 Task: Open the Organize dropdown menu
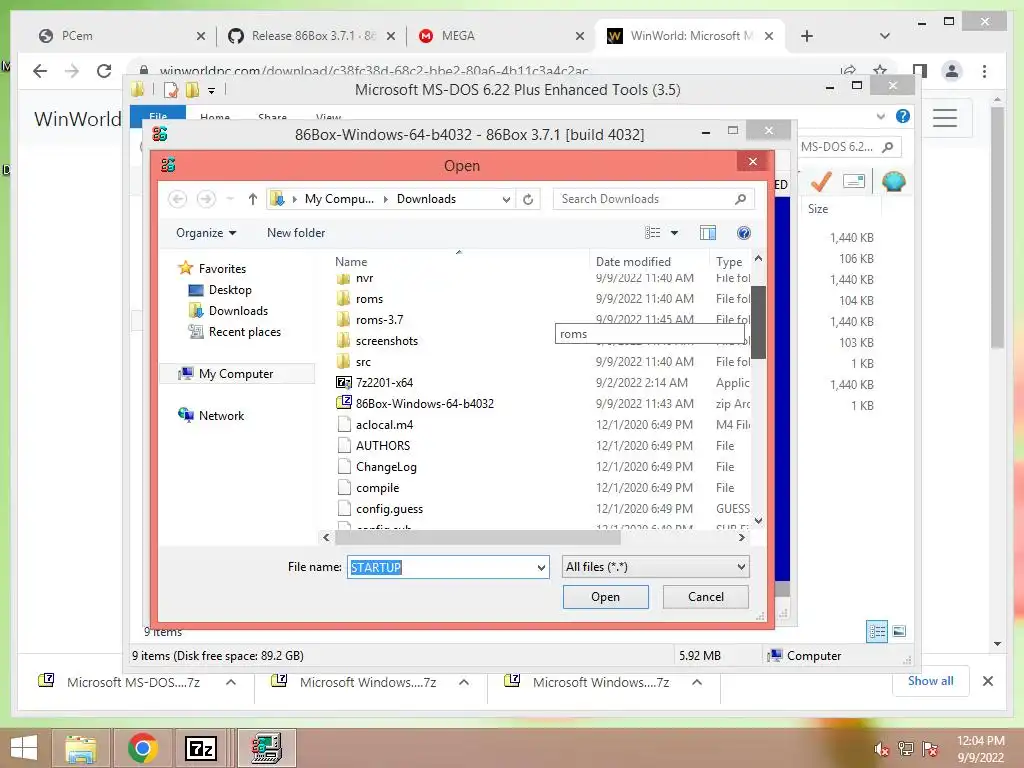click(x=206, y=232)
